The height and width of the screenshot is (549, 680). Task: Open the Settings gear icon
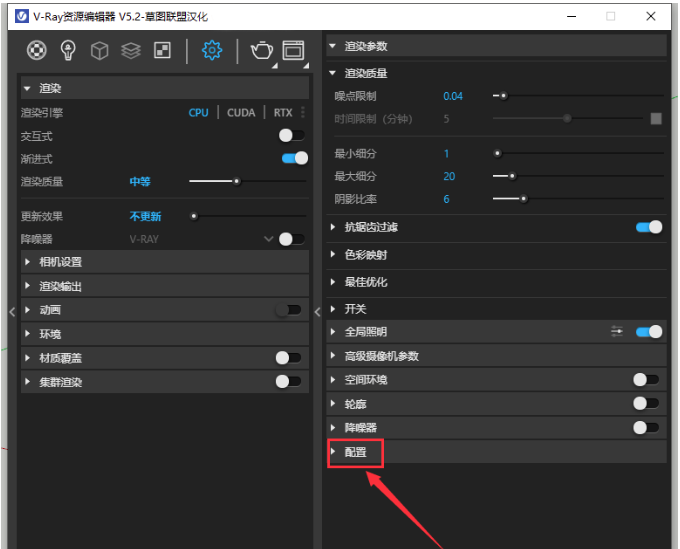212,50
